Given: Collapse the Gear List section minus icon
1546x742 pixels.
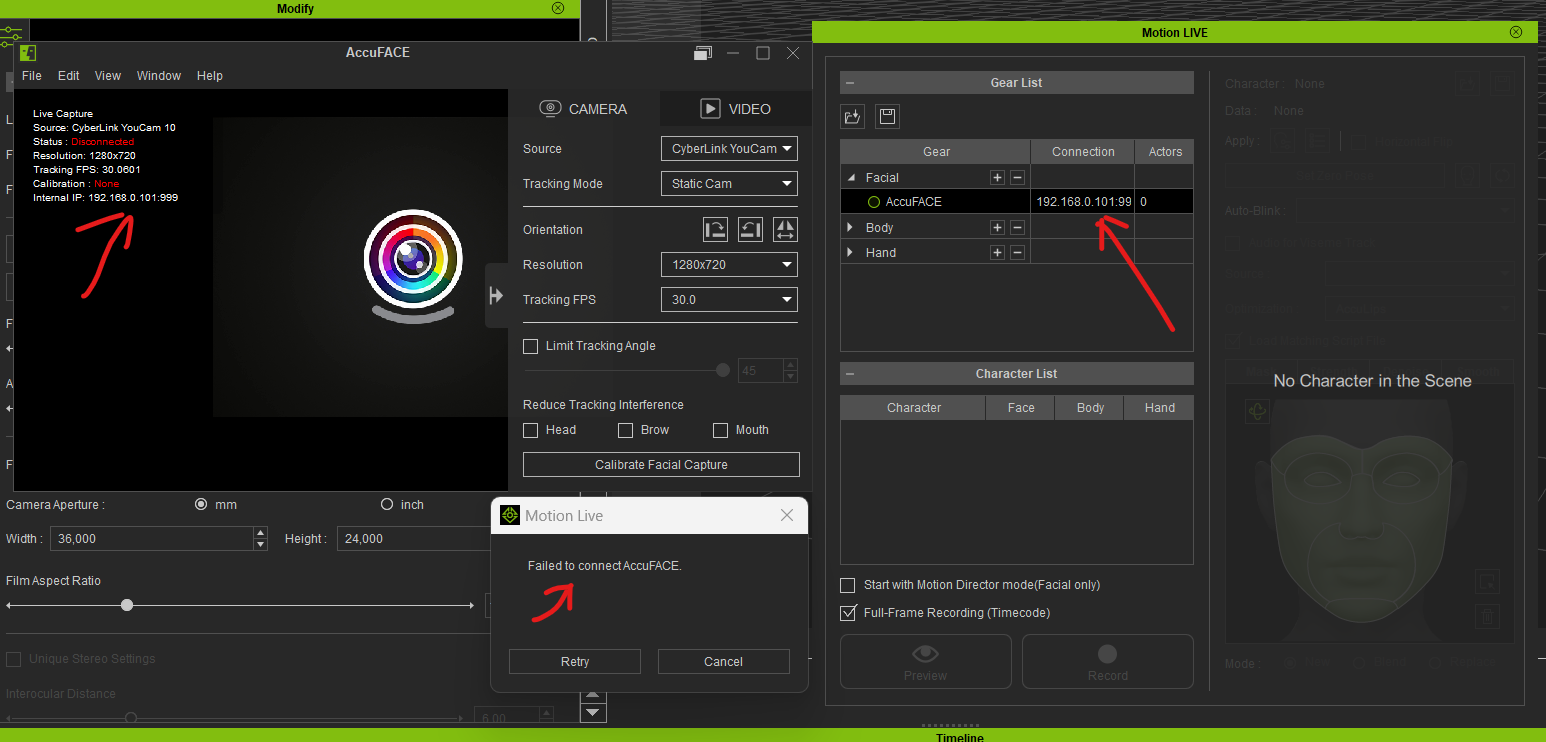Looking at the screenshot, I should (849, 83).
